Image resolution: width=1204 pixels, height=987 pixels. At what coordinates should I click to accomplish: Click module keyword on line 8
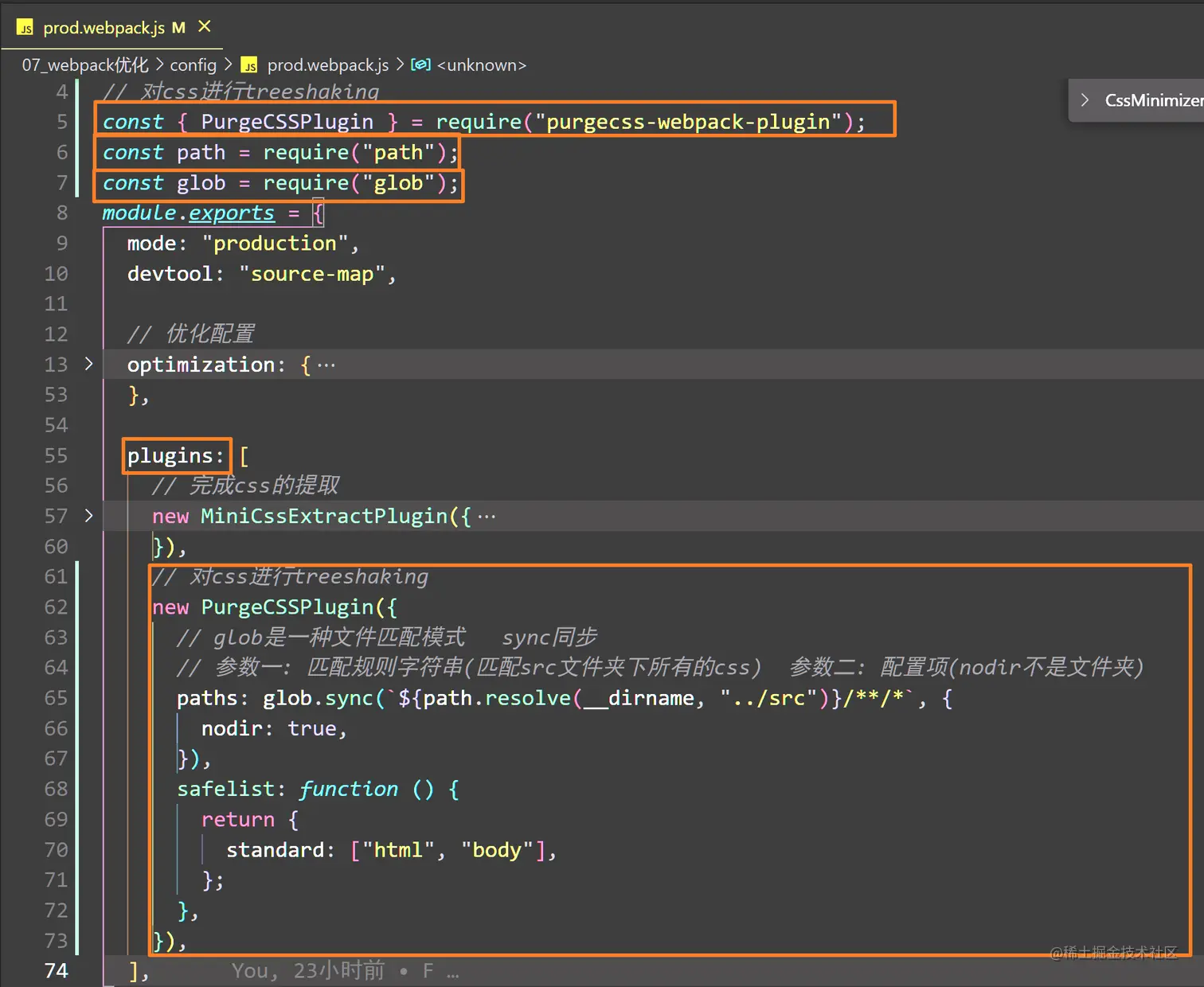point(139,213)
